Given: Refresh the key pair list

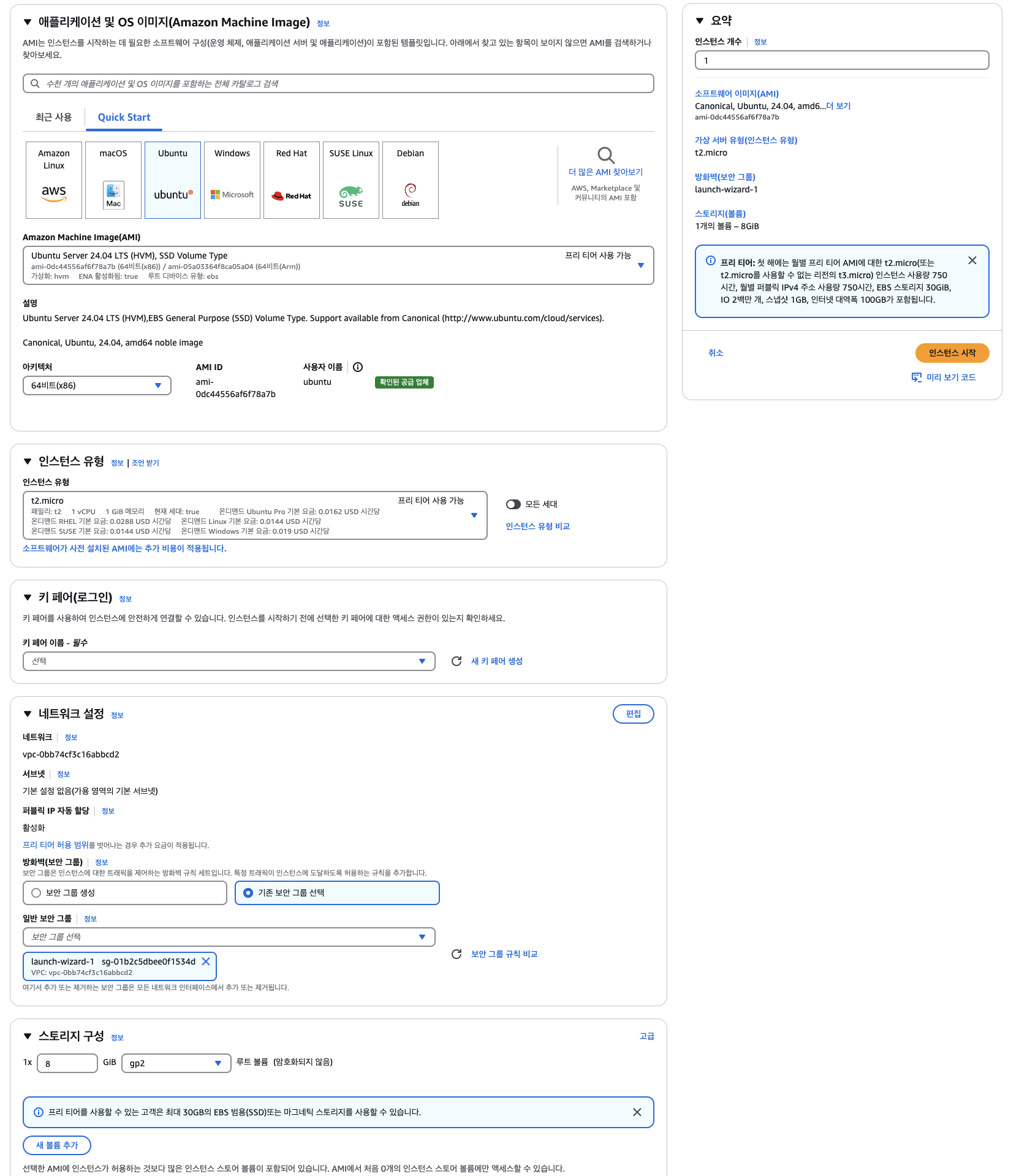Looking at the screenshot, I should 456,661.
